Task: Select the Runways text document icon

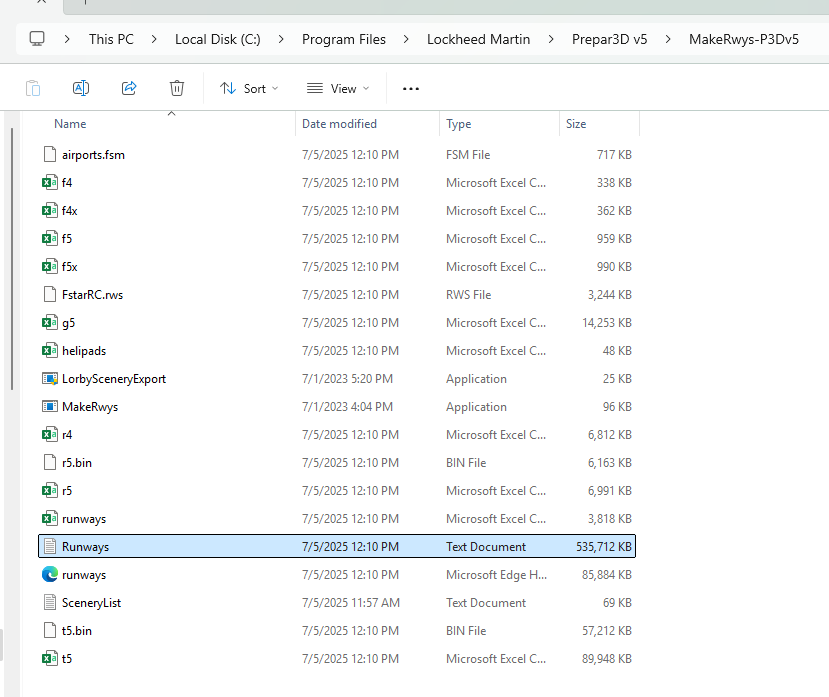Action: [x=50, y=546]
